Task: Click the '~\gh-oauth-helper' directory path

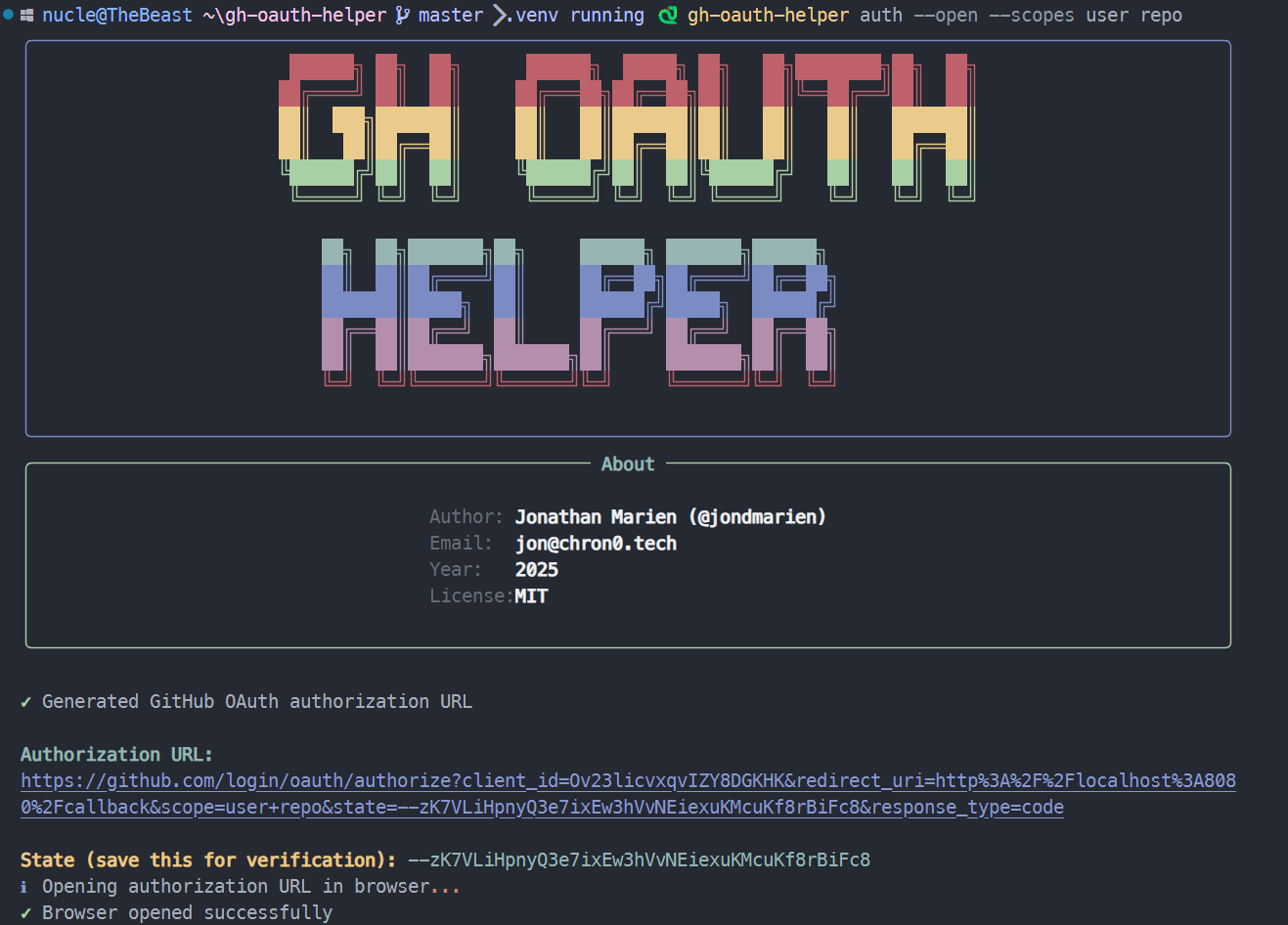Action: click(x=294, y=16)
